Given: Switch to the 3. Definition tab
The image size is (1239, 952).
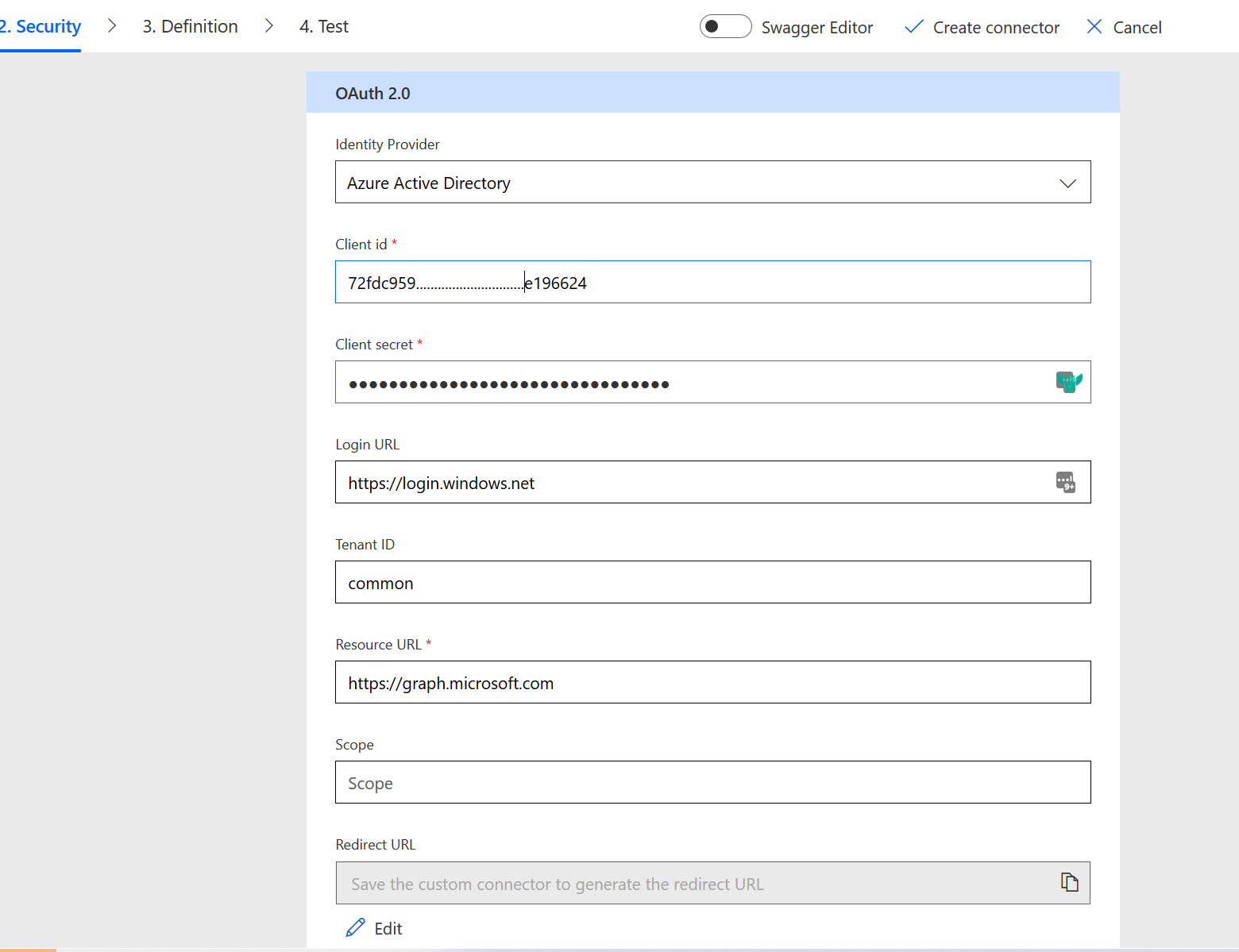Looking at the screenshot, I should 190,27.
